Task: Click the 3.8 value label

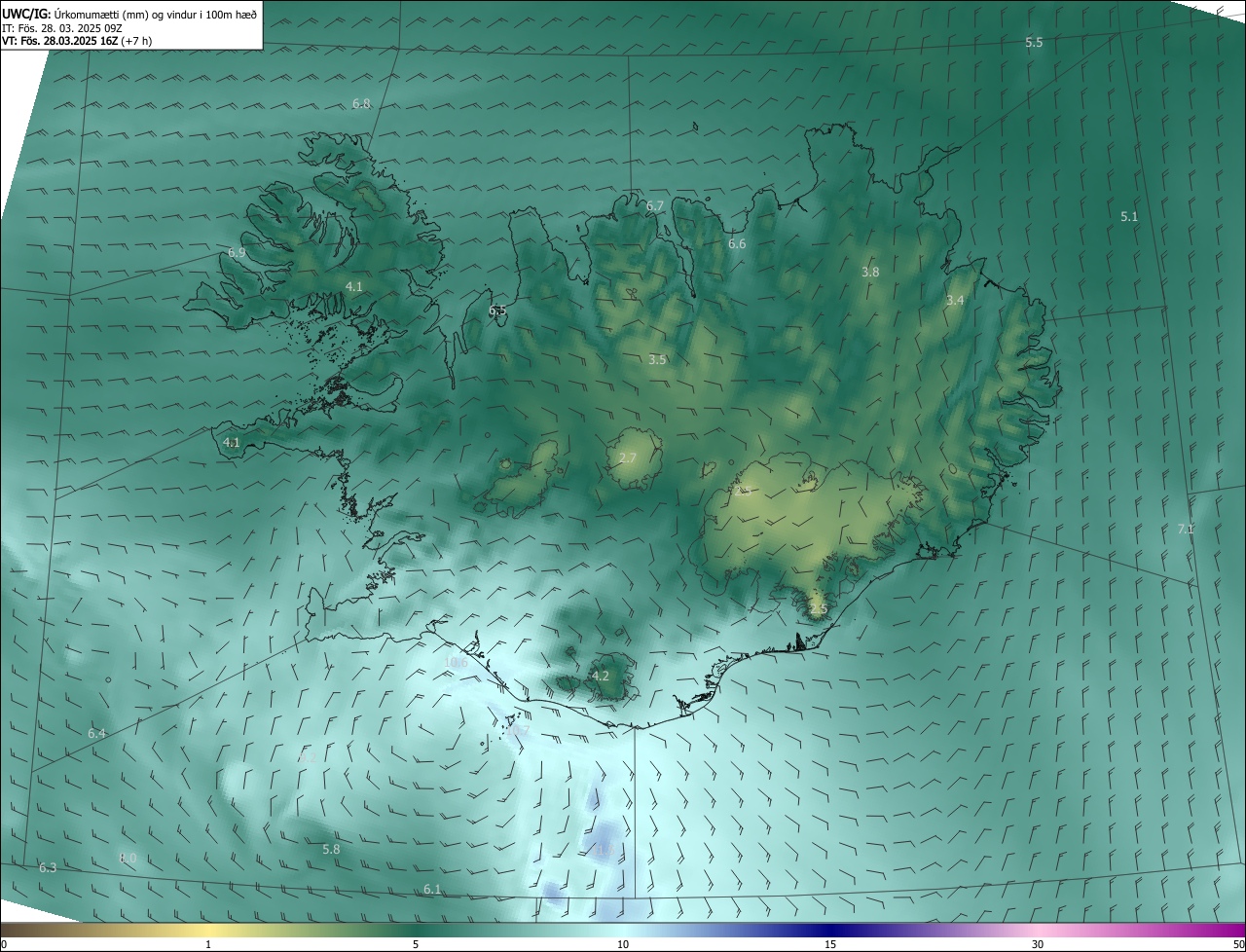Action: tap(870, 273)
